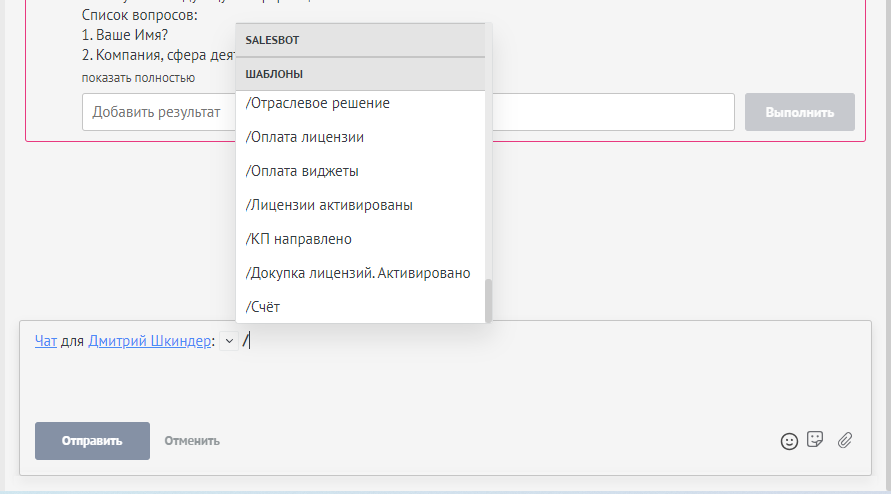Pick the /Лицензии активированы template
Image resolution: width=891 pixels, height=494 pixels.
[329, 205]
